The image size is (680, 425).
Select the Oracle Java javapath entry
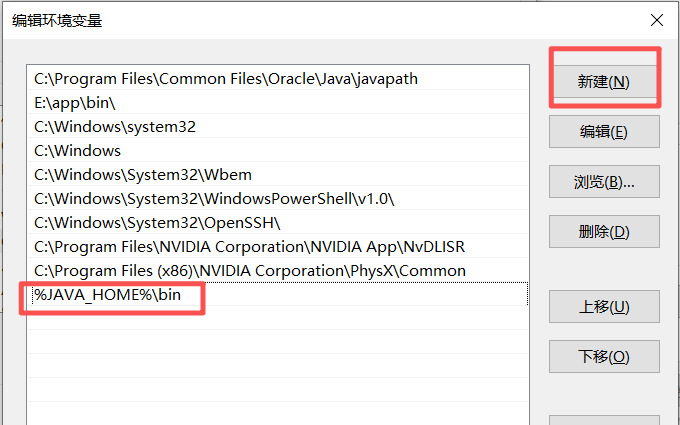pyautogui.click(x=278, y=78)
